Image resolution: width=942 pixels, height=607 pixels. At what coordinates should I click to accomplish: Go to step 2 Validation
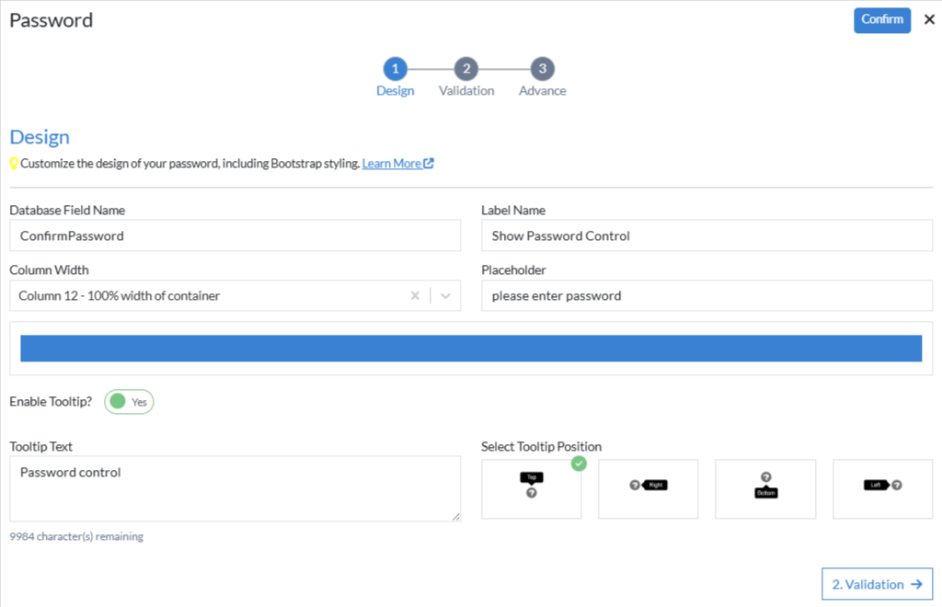(466, 69)
